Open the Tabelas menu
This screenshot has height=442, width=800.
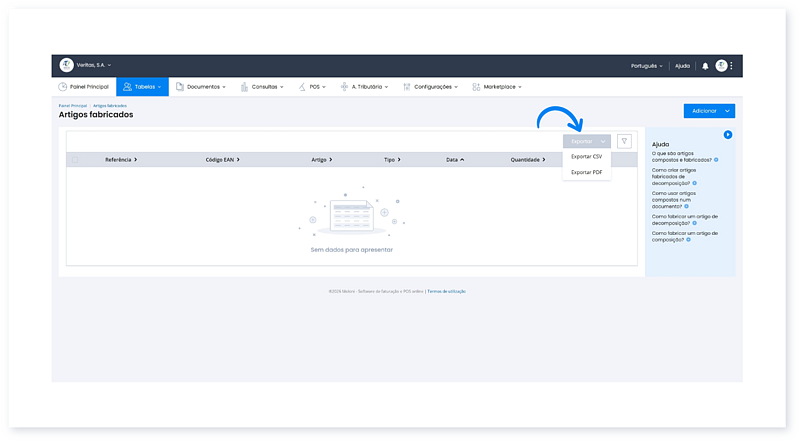142,87
